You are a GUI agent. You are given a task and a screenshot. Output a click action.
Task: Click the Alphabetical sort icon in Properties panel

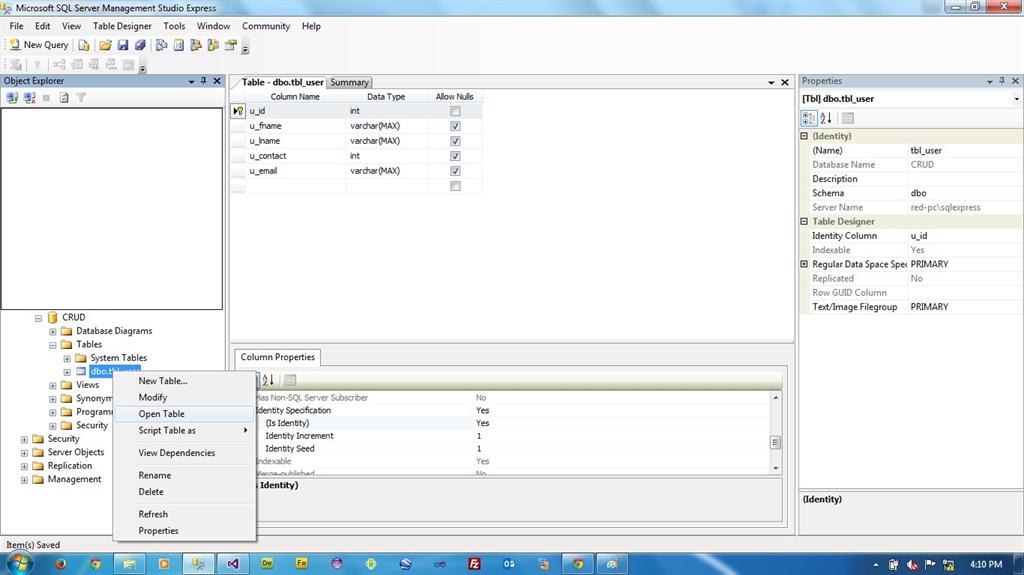pyautogui.click(x=826, y=118)
